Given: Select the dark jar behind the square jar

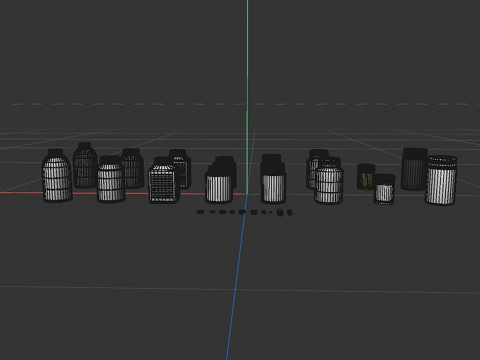Looking at the screenshot, I should [182, 168].
